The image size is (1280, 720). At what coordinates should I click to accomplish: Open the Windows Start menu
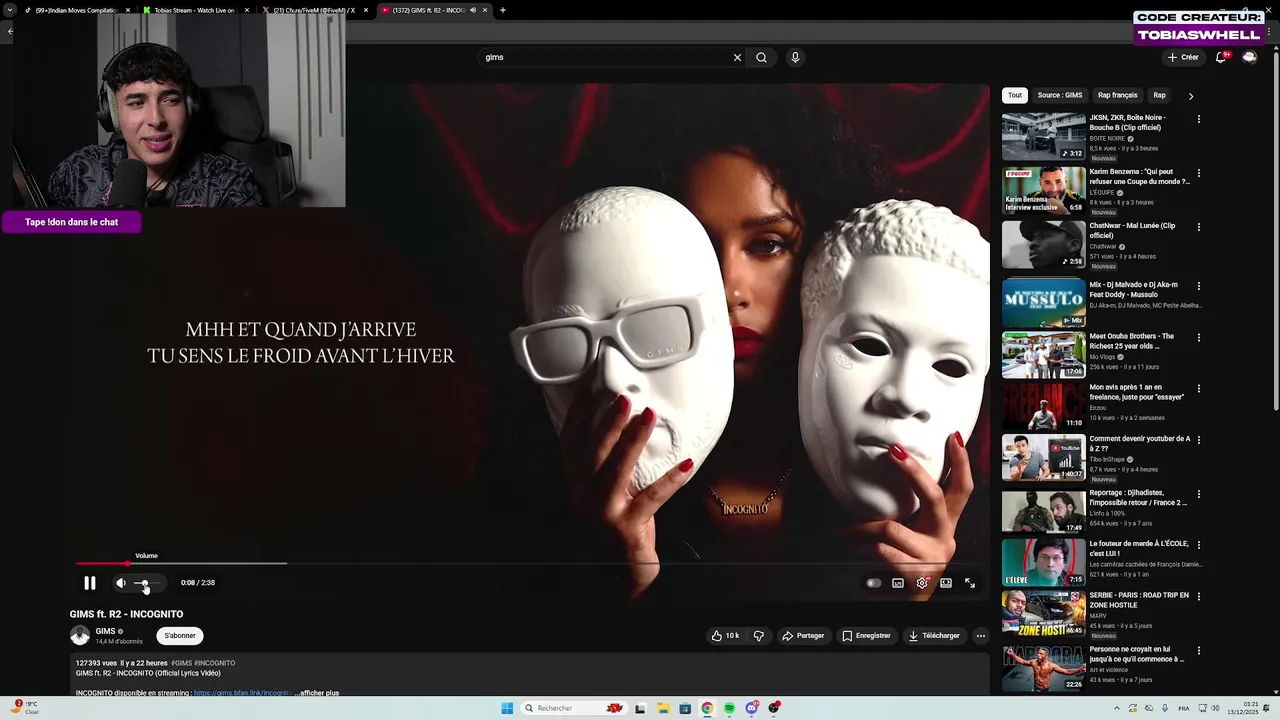(507, 708)
